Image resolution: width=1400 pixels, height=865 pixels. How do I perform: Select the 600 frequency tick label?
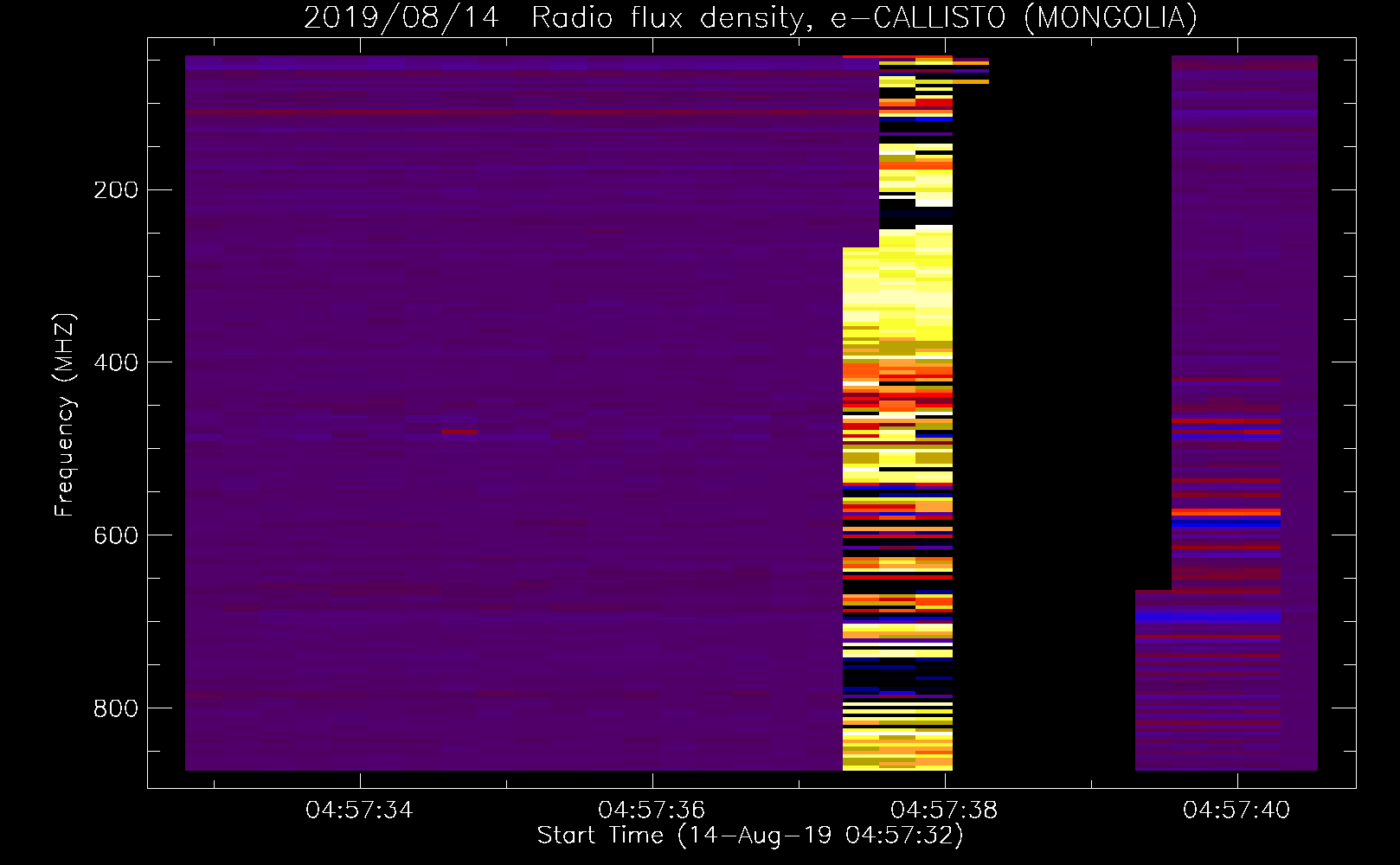click(116, 535)
